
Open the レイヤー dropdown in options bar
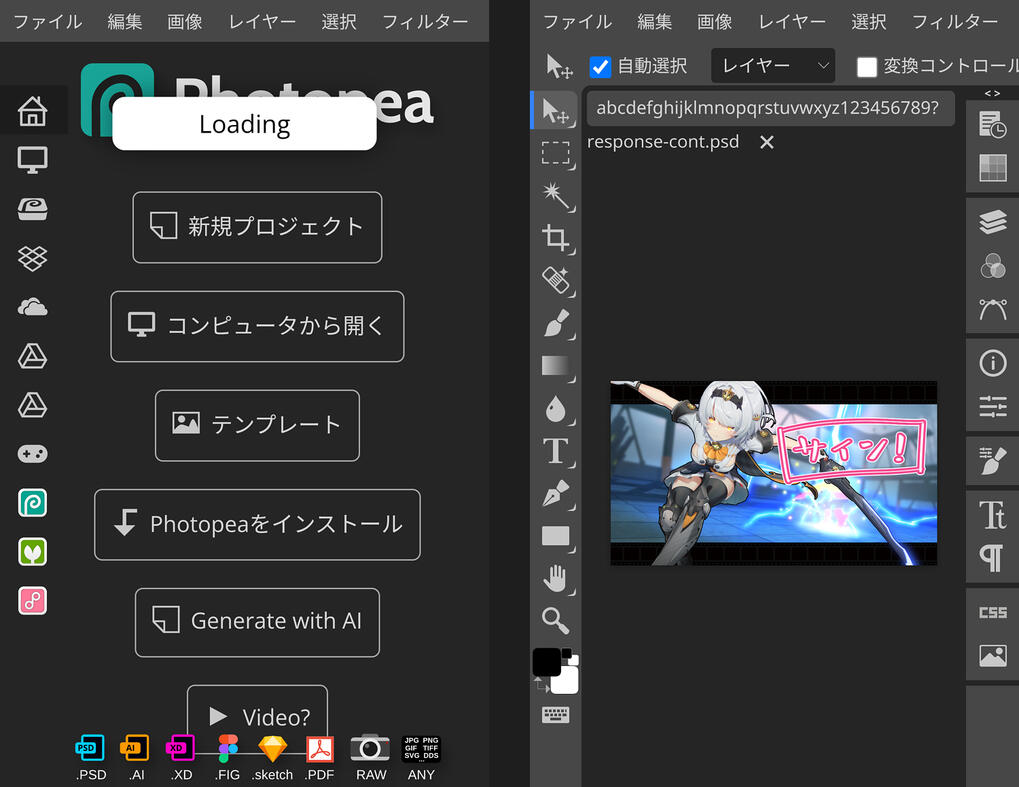(x=773, y=66)
